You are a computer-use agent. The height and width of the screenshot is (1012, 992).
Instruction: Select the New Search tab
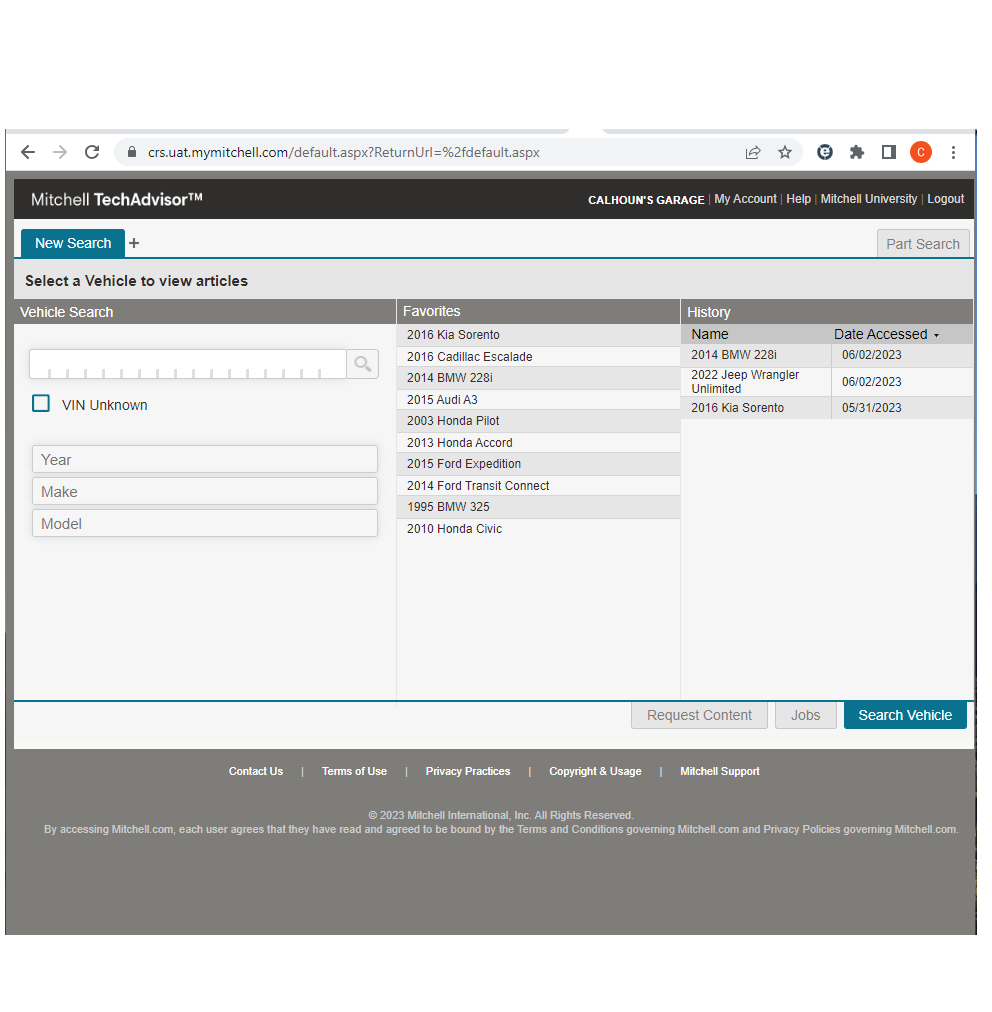(73, 243)
